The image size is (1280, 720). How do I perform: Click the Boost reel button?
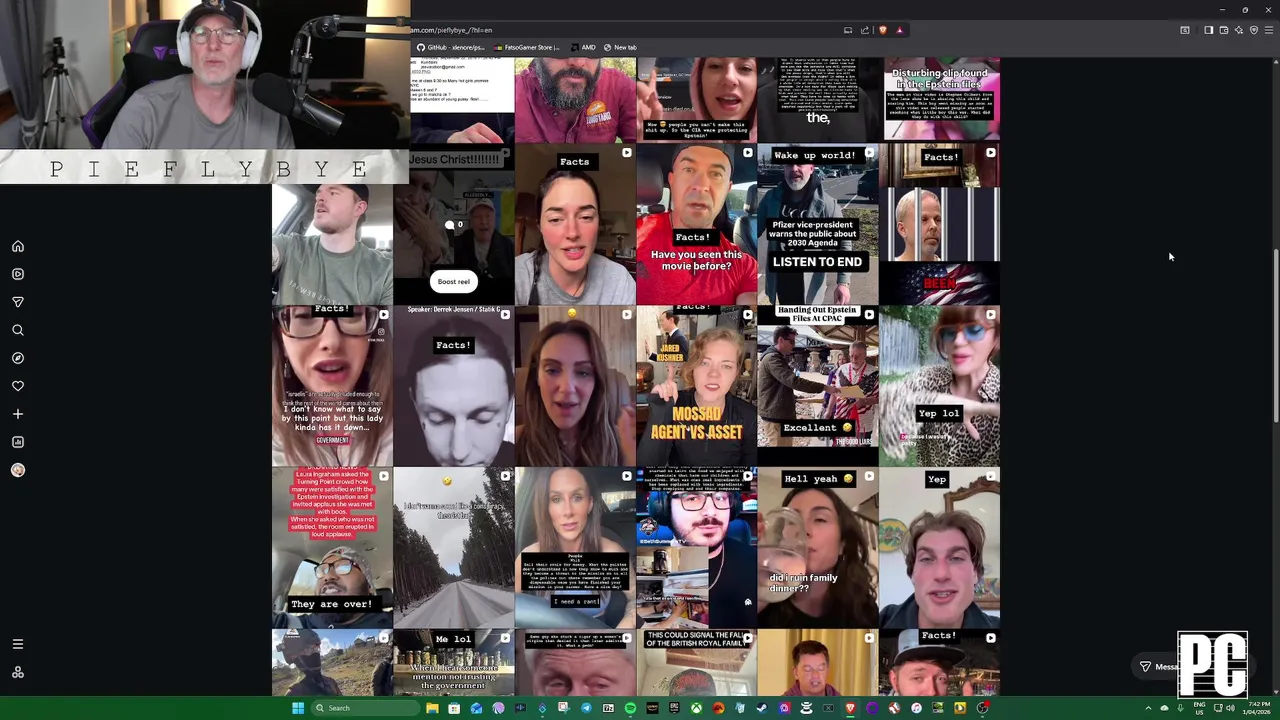pyautogui.click(x=453, y=281)
